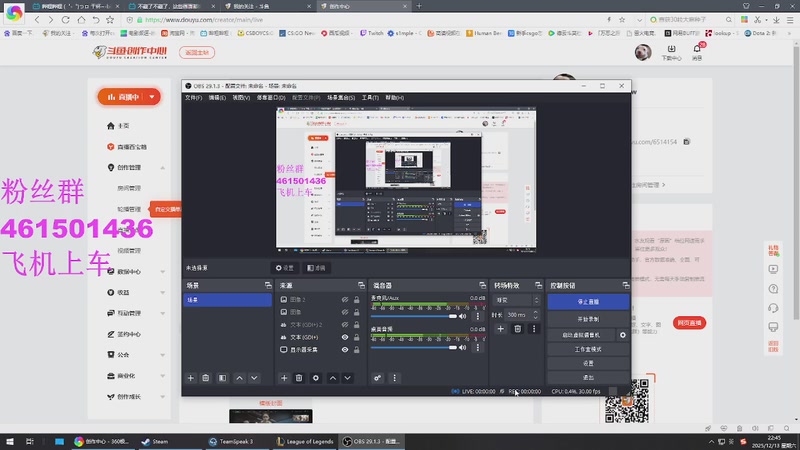
Task: Hide the 文本 (GDI+) source
Action: (x=345, y=337)
